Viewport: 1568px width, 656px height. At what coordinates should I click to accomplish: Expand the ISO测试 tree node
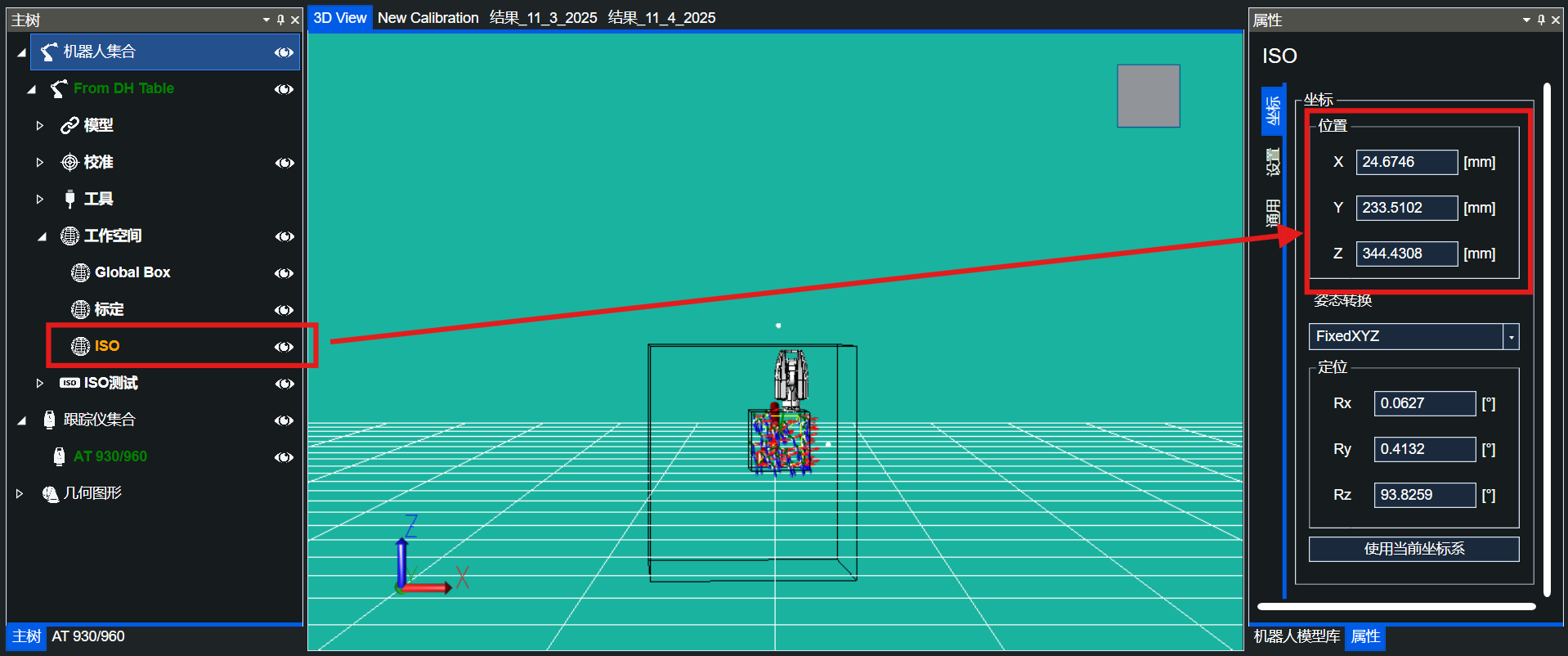pos(39,383)
